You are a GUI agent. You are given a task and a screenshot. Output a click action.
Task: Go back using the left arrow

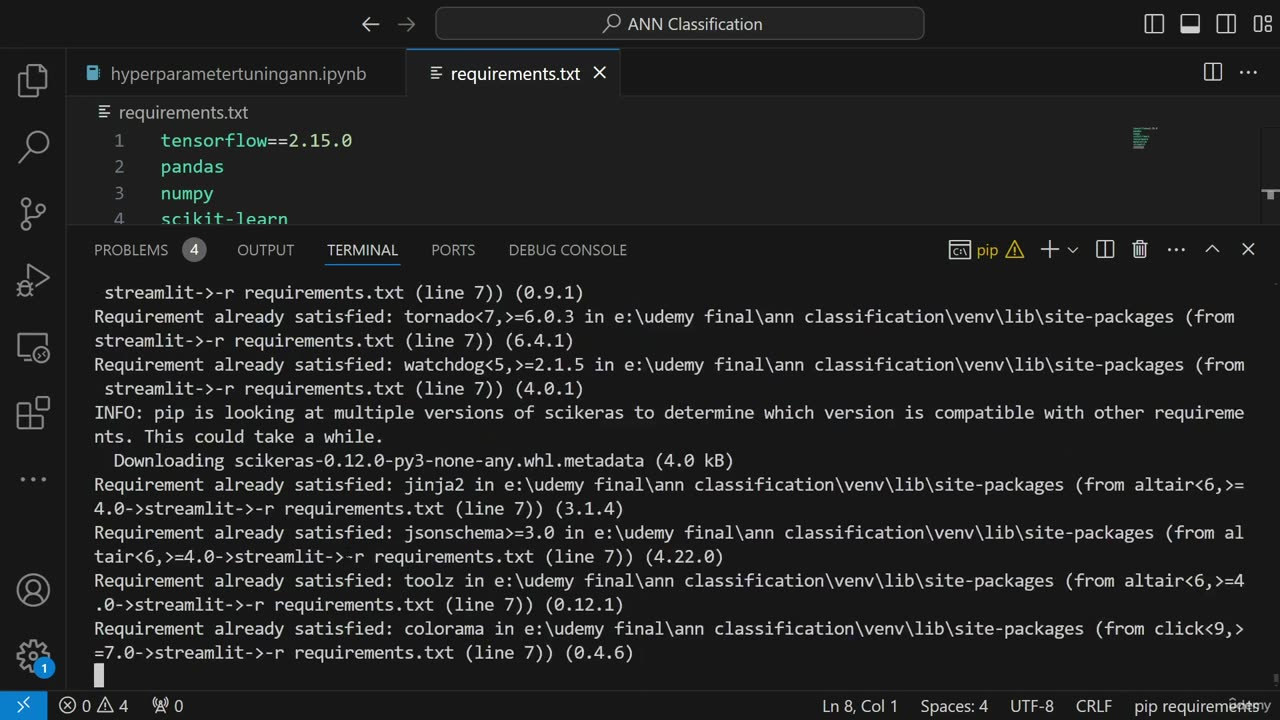click(x=370, y=24)
